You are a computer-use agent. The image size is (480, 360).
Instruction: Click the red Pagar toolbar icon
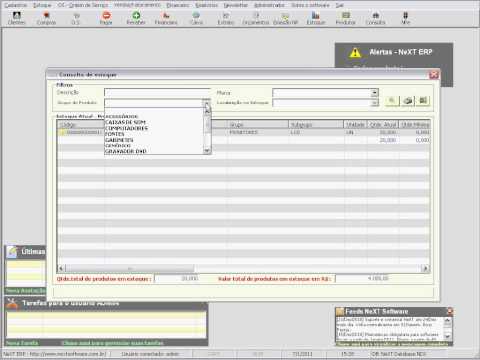106,18
